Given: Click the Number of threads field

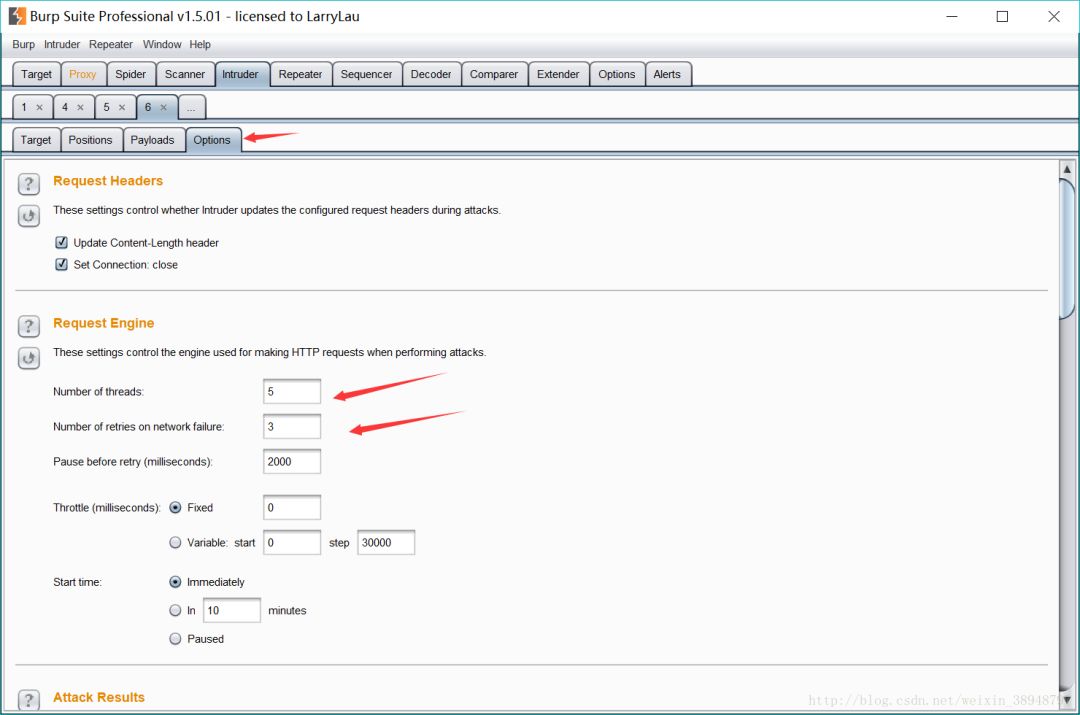Looking at the screenshot, I should (292, 391).
